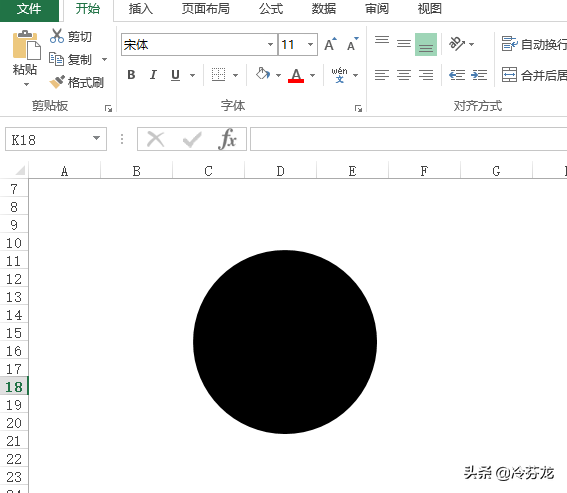Toggle Underline formatting
Screen dimensions: 567x493
click(175, 75)
